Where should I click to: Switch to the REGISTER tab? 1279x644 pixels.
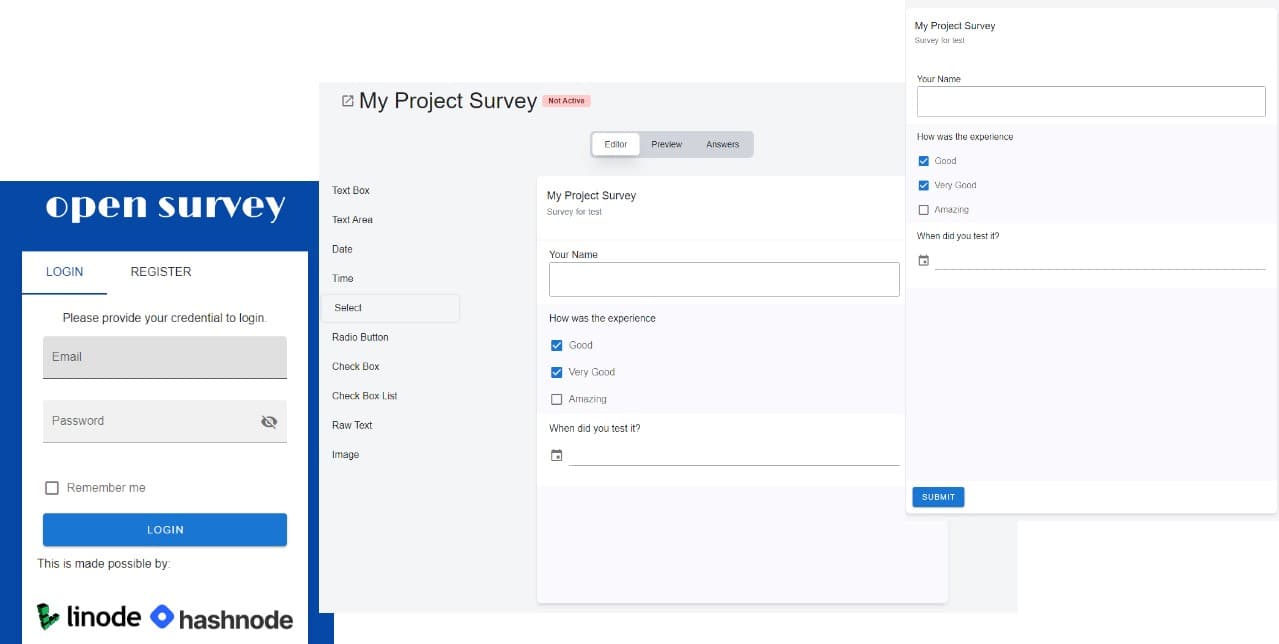(x=161, y=272)
